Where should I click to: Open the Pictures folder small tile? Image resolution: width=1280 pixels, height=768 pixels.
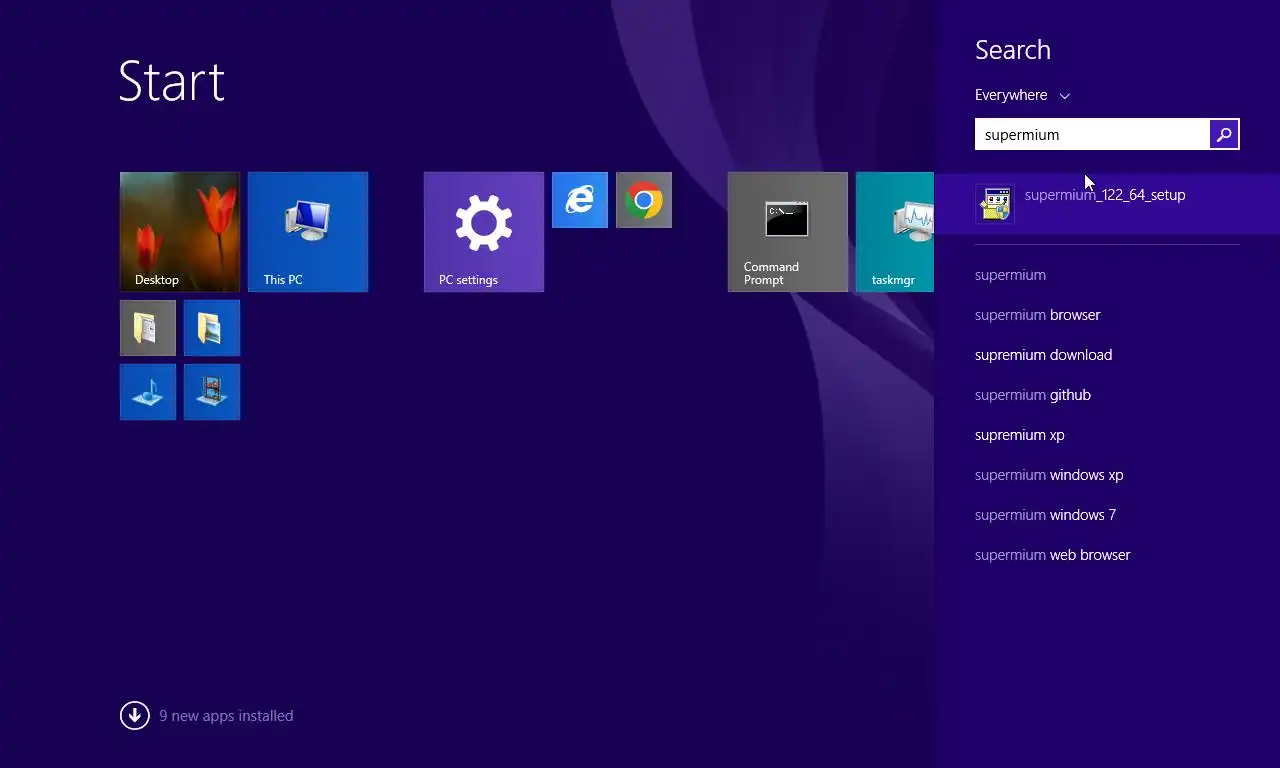click(x=212, y=328)
